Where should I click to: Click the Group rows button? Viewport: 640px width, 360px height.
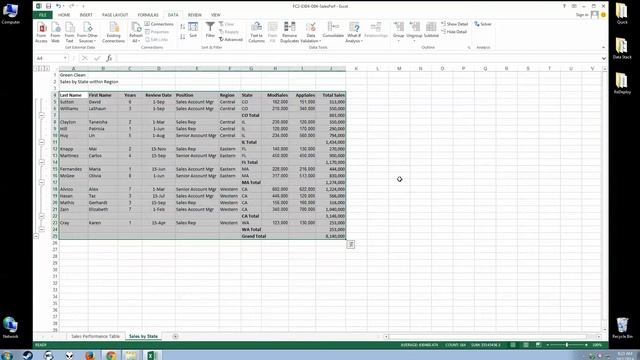point(398,31)
